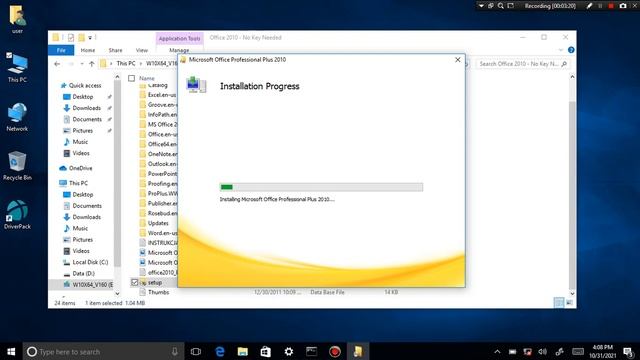
Task: Click the installation progress bar
Action: 321,187
